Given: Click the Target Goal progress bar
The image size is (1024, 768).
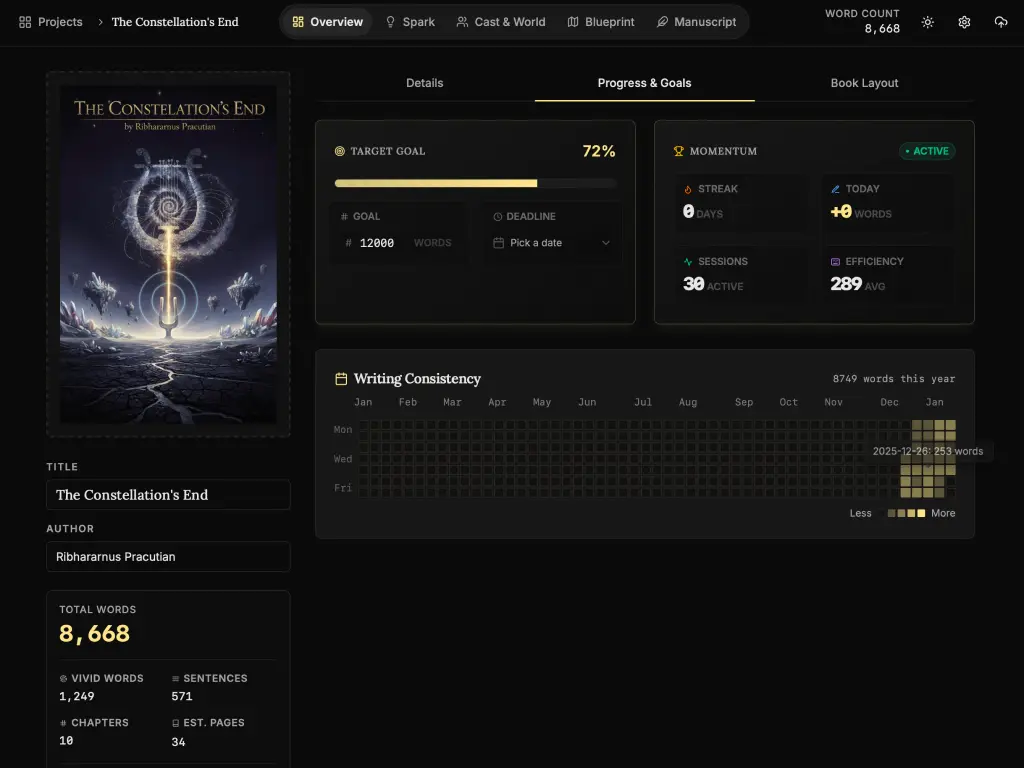Looking at the screenshot, I should [475, 183].
